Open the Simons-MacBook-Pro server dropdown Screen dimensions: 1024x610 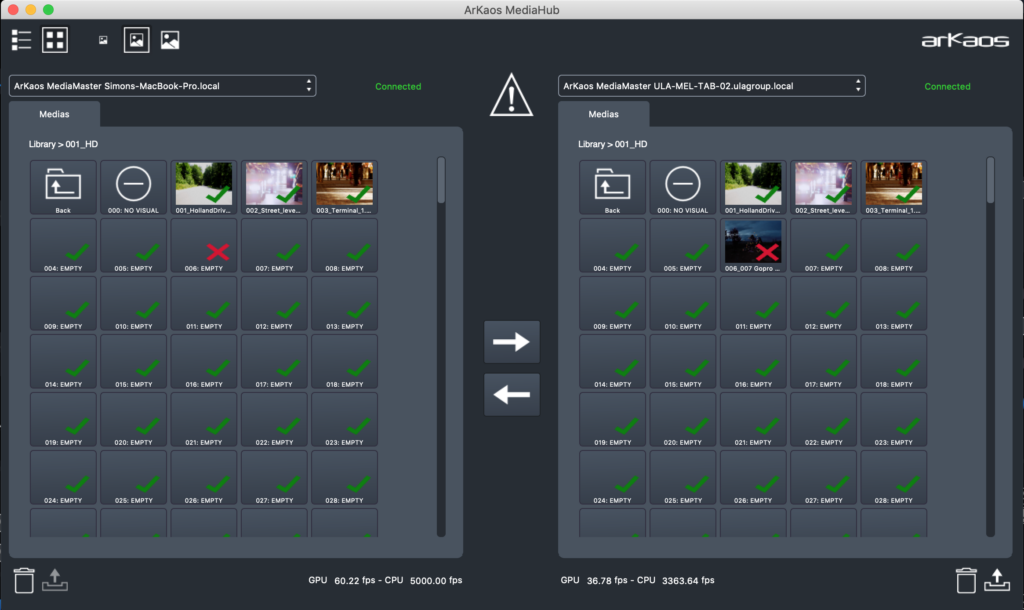point(163,86)
